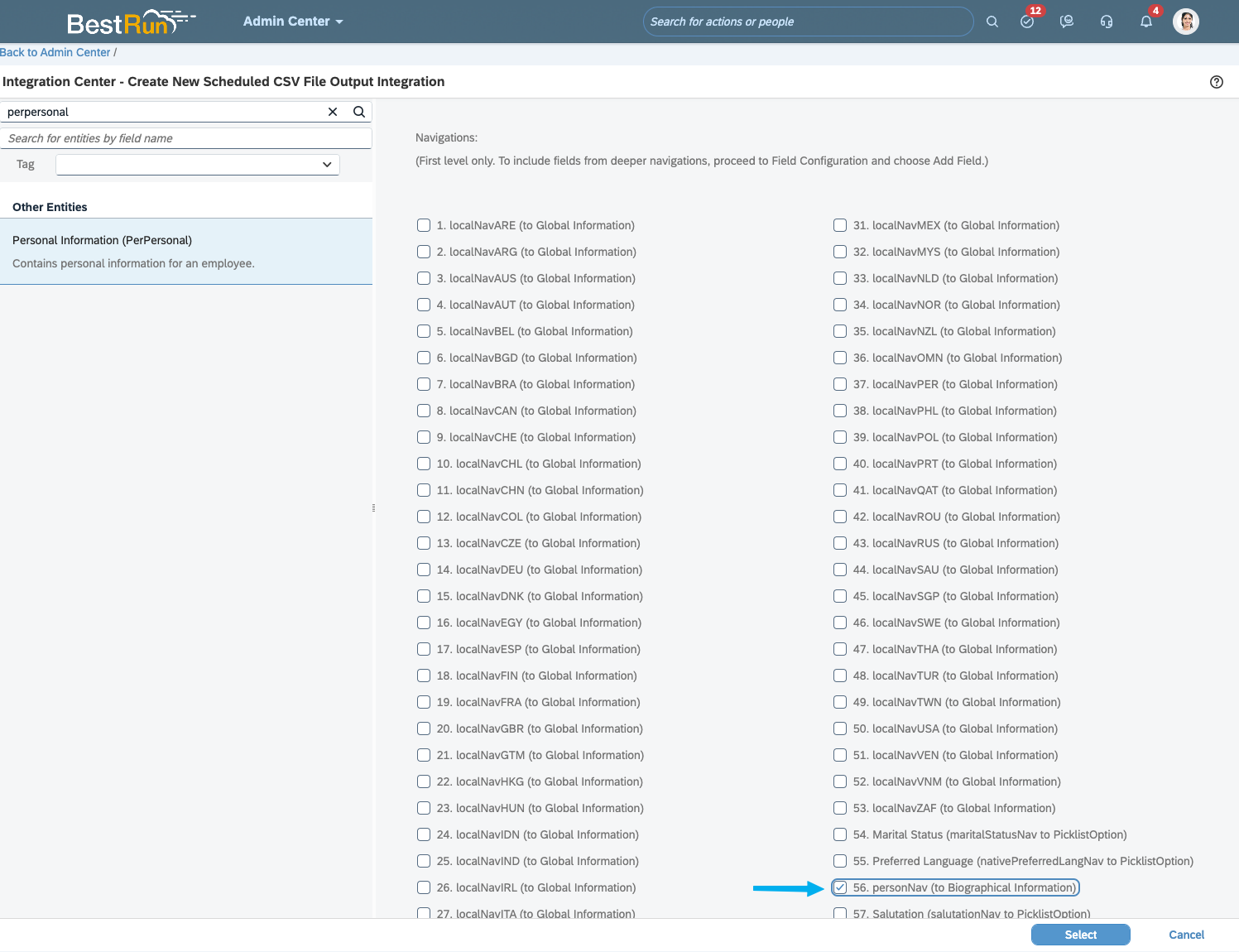Clear the perpersonal entity search text

click(x=333, y=112)
